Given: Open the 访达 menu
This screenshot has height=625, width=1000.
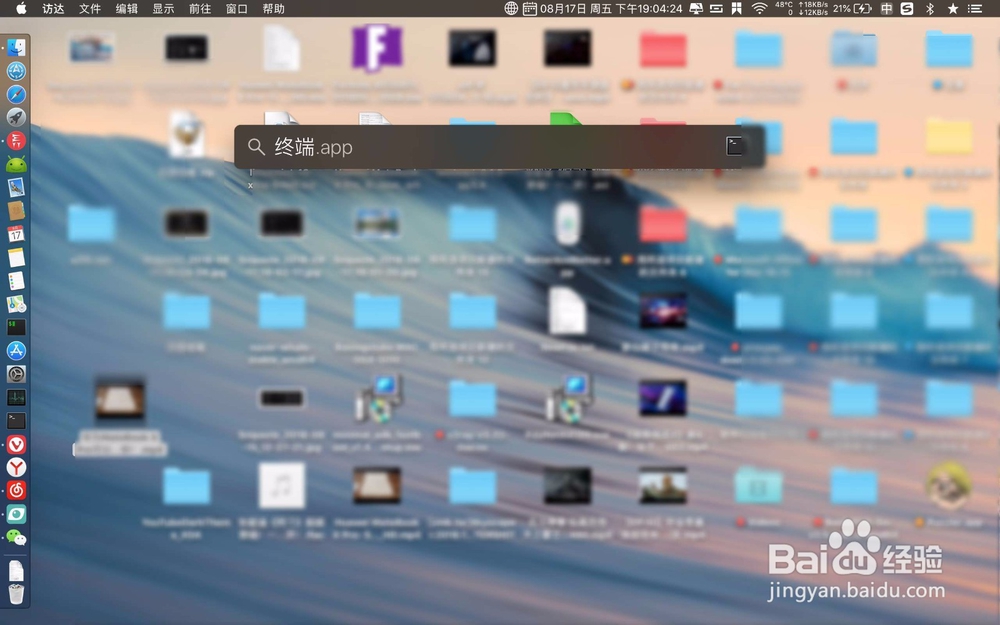Looking at the screenshot, I should point(53,8).
